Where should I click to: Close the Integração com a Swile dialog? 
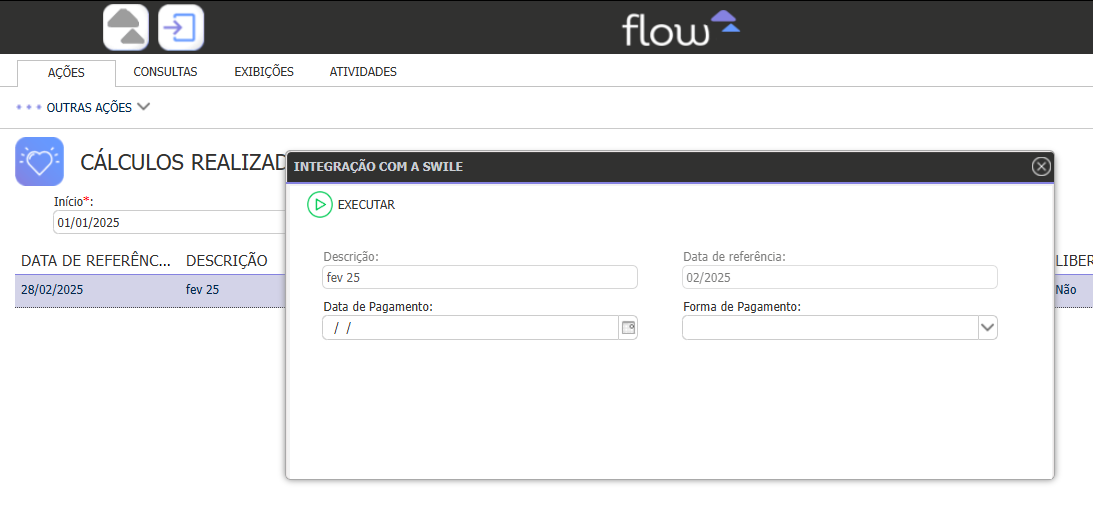click(1041, 166)
